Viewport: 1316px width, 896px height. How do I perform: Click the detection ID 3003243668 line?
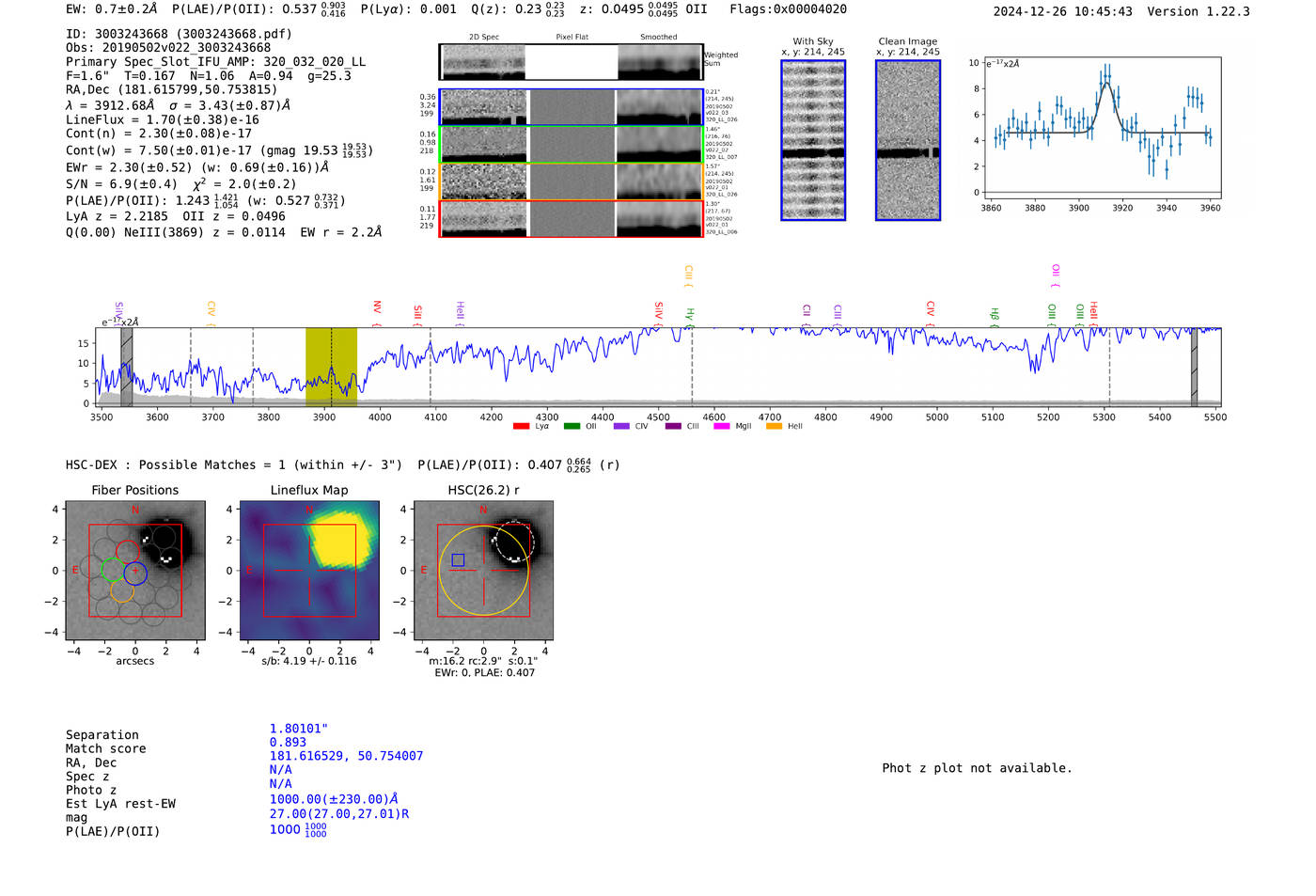click(179, 34)
